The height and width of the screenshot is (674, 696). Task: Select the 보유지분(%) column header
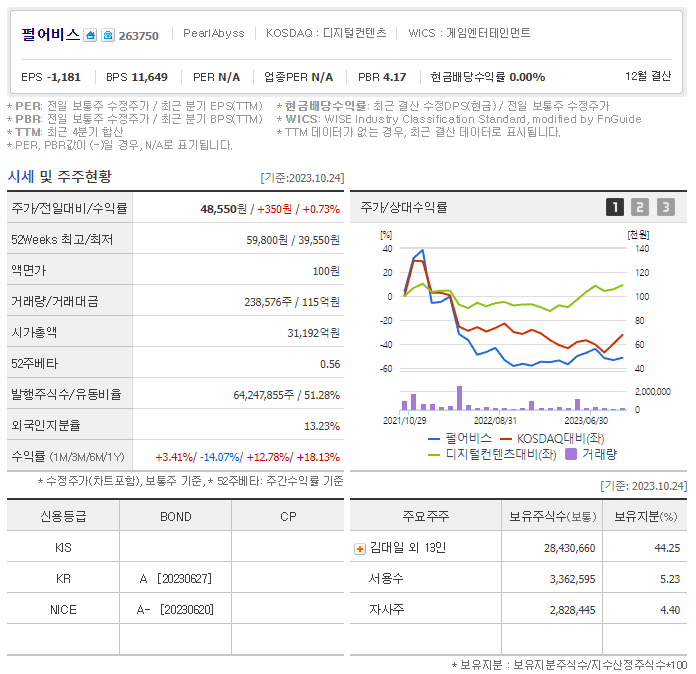pyautogui.click(x=645, y=516)
